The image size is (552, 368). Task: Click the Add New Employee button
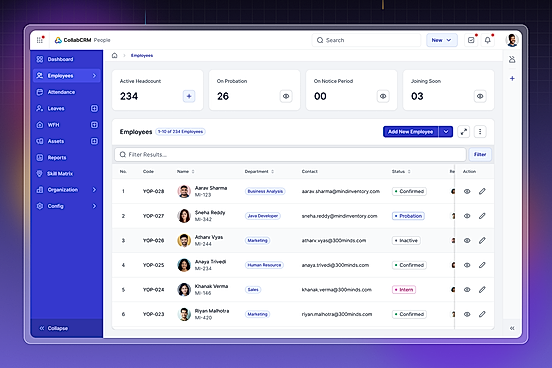410,132
